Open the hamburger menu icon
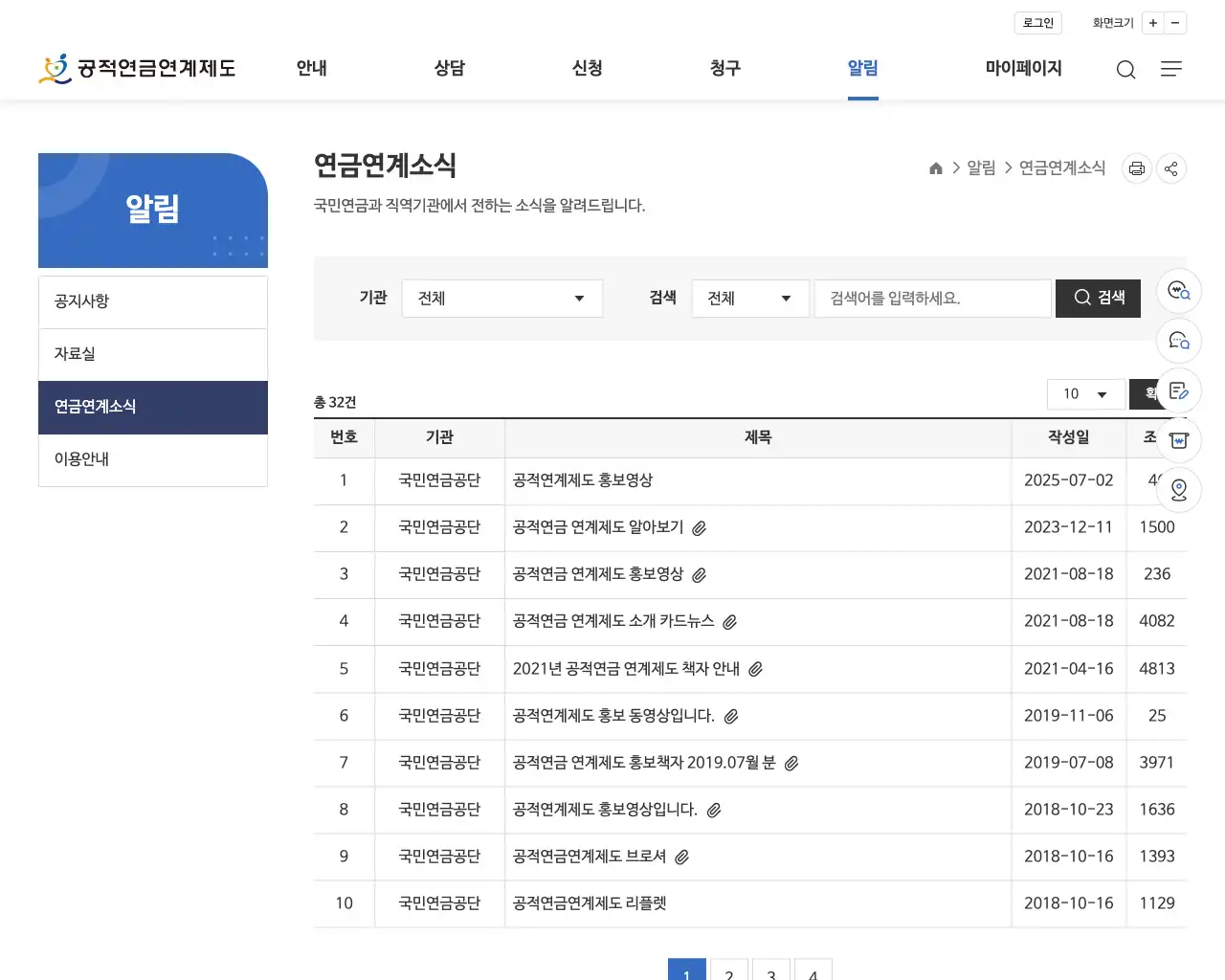The height and width of the screenshot is (980, 1225). point(1170,69)
